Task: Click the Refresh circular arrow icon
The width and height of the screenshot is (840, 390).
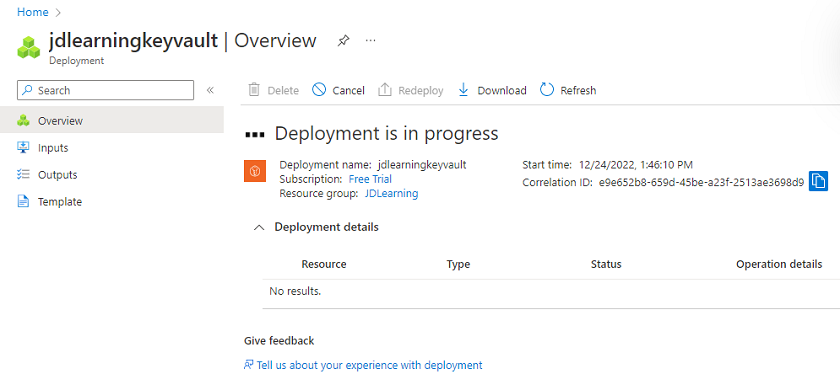Action: tap(546, 90)
